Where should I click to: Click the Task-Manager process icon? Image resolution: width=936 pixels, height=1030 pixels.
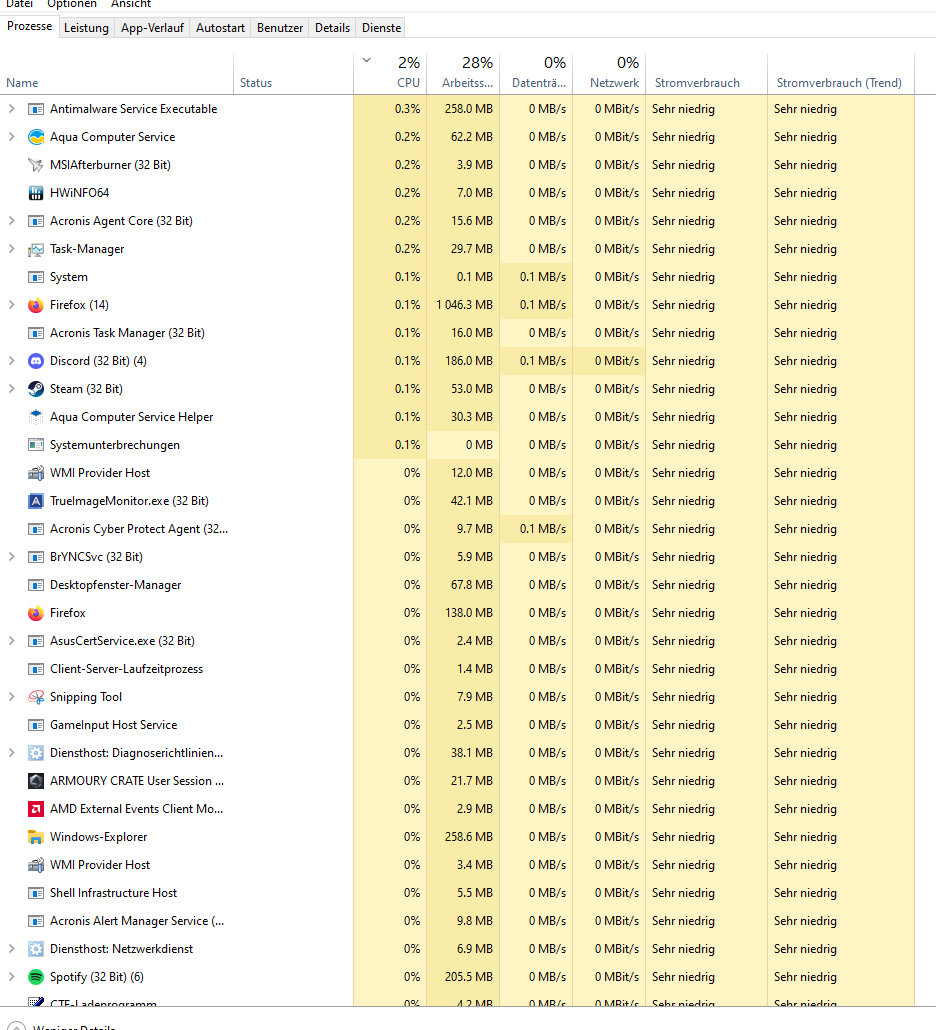click(36, 249)
